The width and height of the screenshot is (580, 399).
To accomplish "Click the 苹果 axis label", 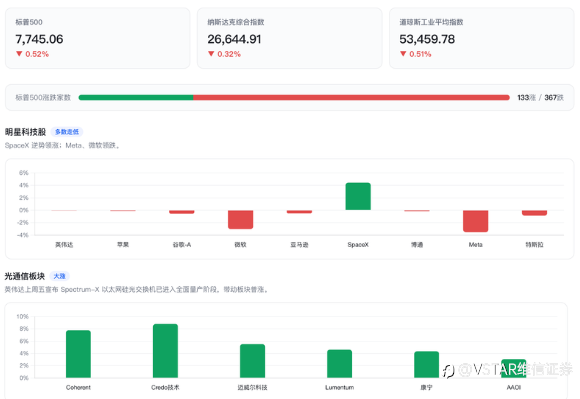I will 123,245.
